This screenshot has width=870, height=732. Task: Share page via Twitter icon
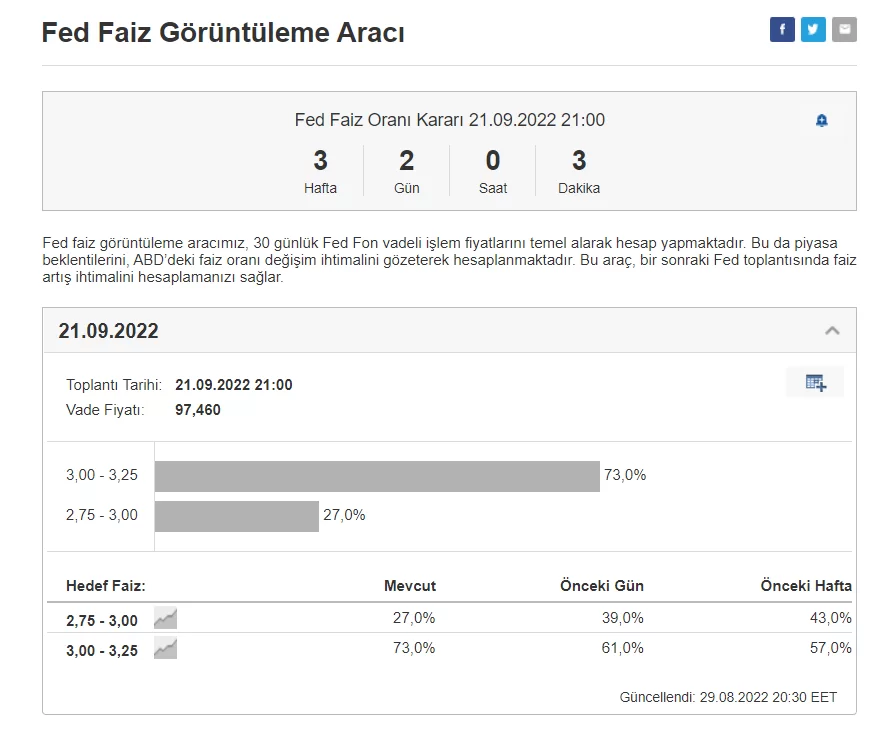tap(813, 30)
